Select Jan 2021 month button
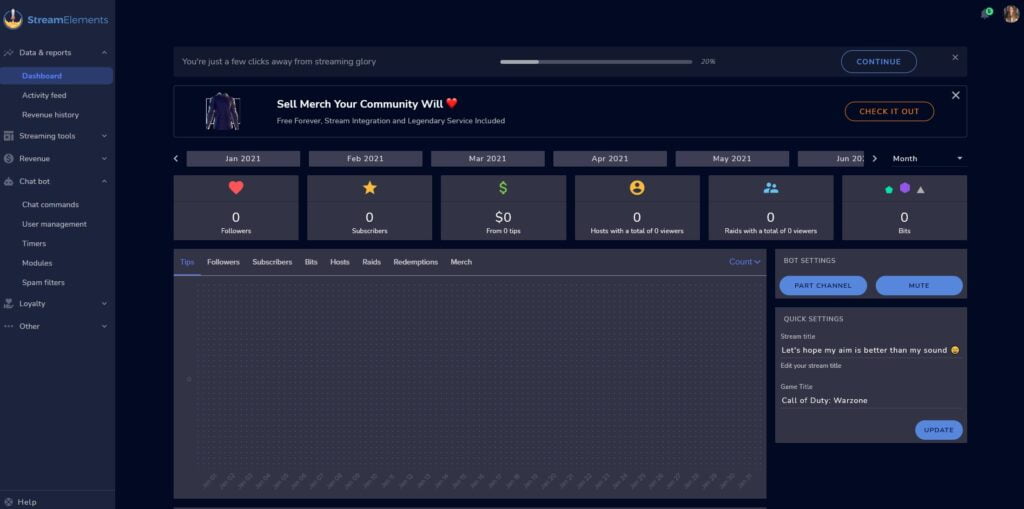Viewport: 1024px width, 509px height. click(243, 159)
